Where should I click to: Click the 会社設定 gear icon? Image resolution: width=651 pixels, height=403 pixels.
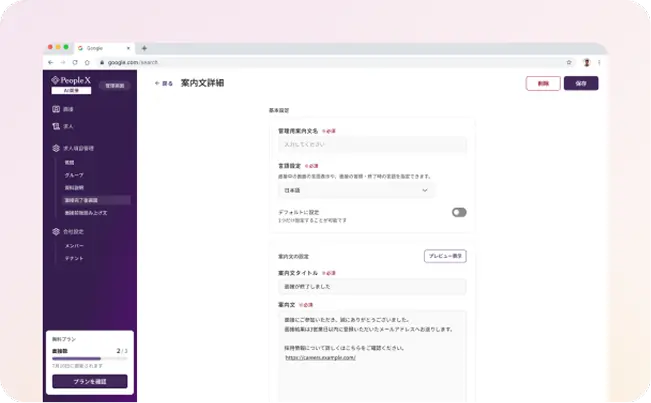tap(56, 231)
